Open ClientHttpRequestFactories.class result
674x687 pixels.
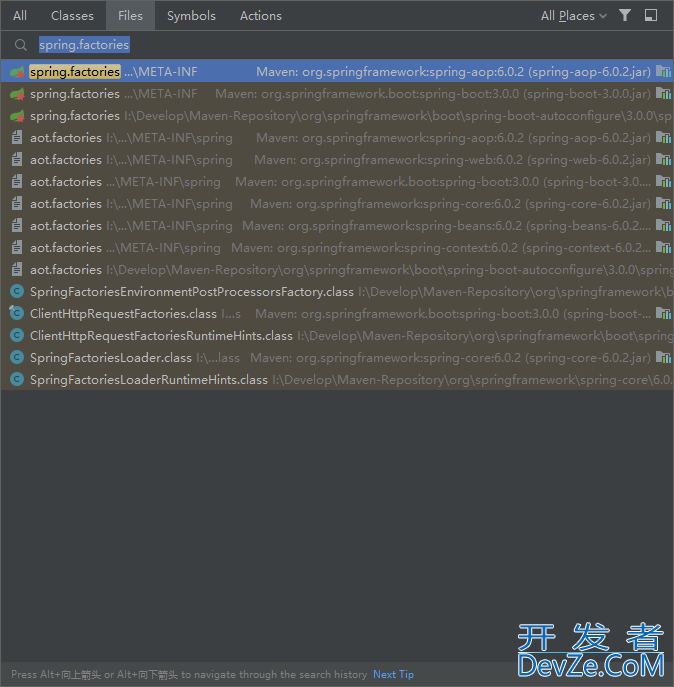pos(337,314)
